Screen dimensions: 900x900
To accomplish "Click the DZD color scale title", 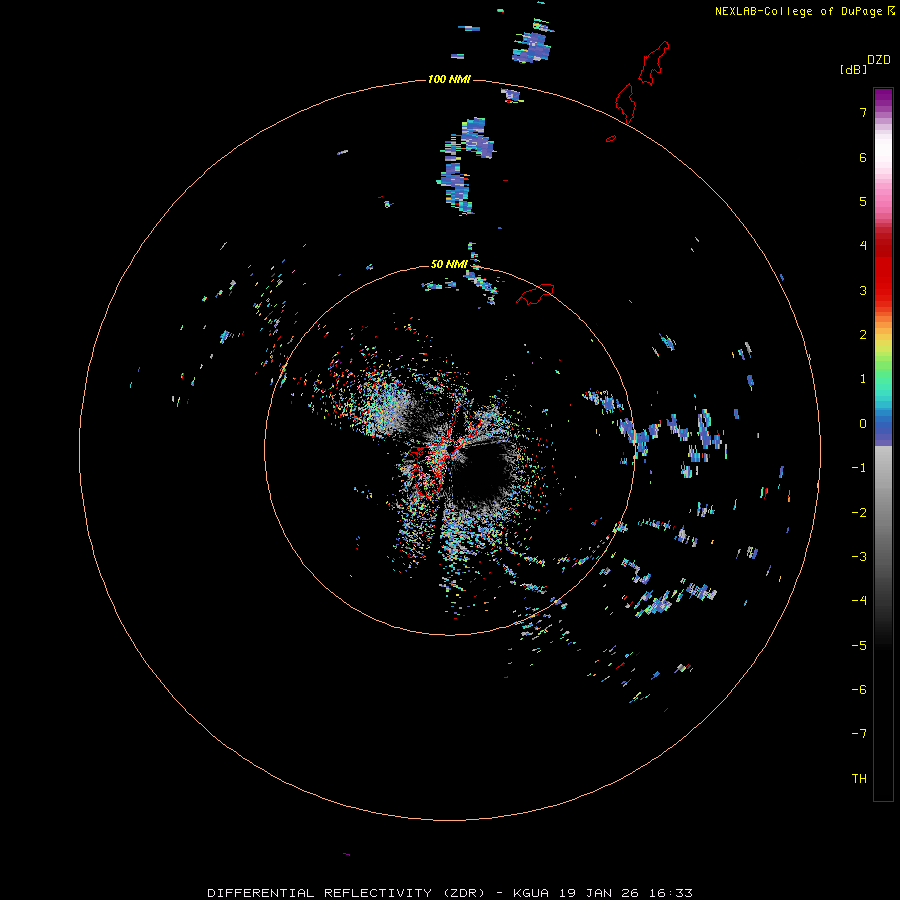I will [879, 60].
